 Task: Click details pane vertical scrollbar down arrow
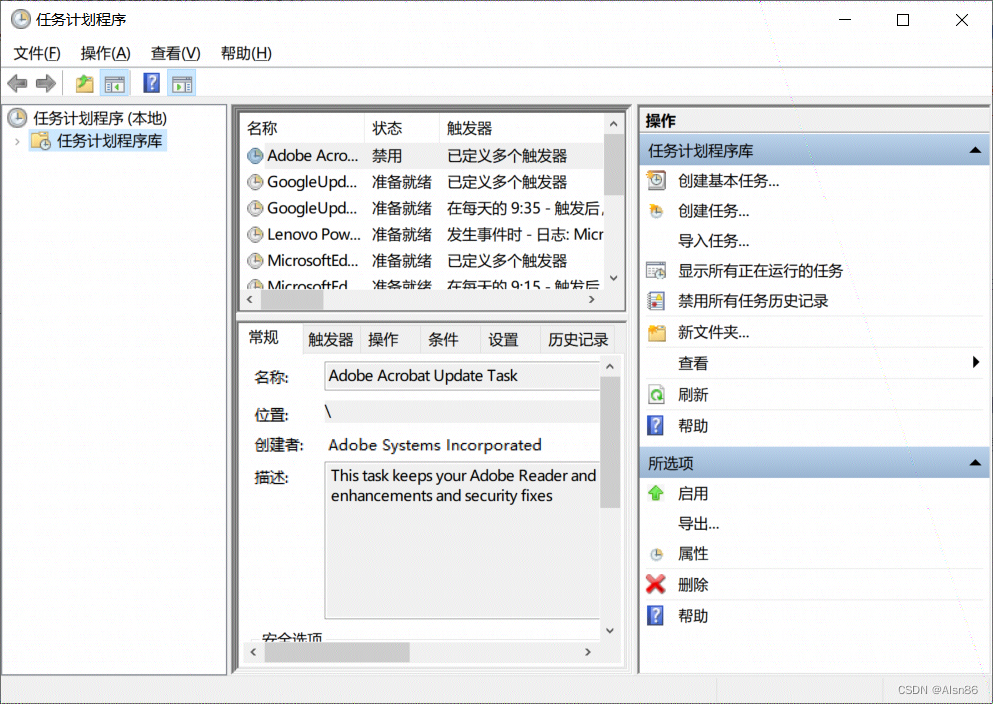coord(610,630)
